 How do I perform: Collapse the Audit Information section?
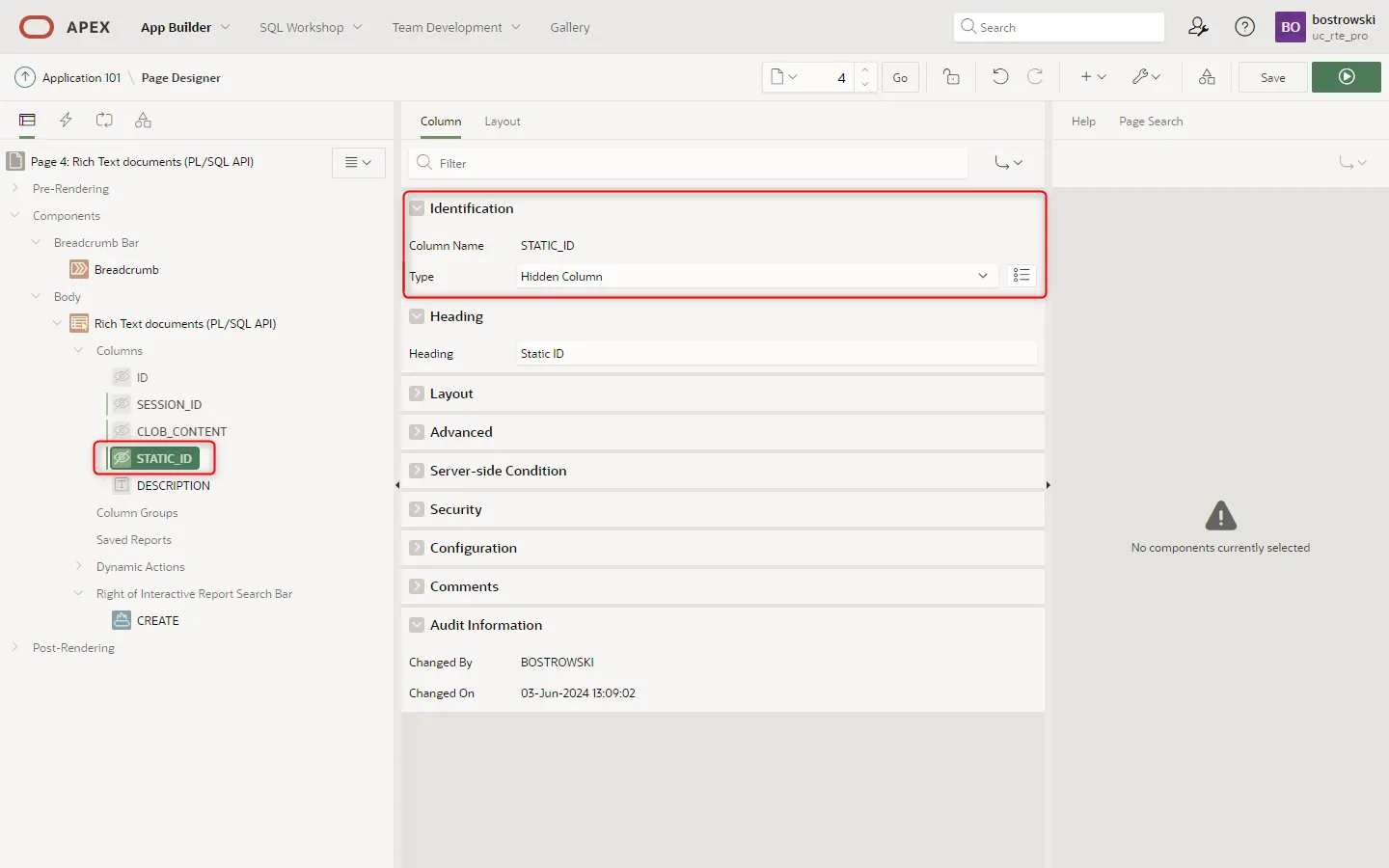417,625
